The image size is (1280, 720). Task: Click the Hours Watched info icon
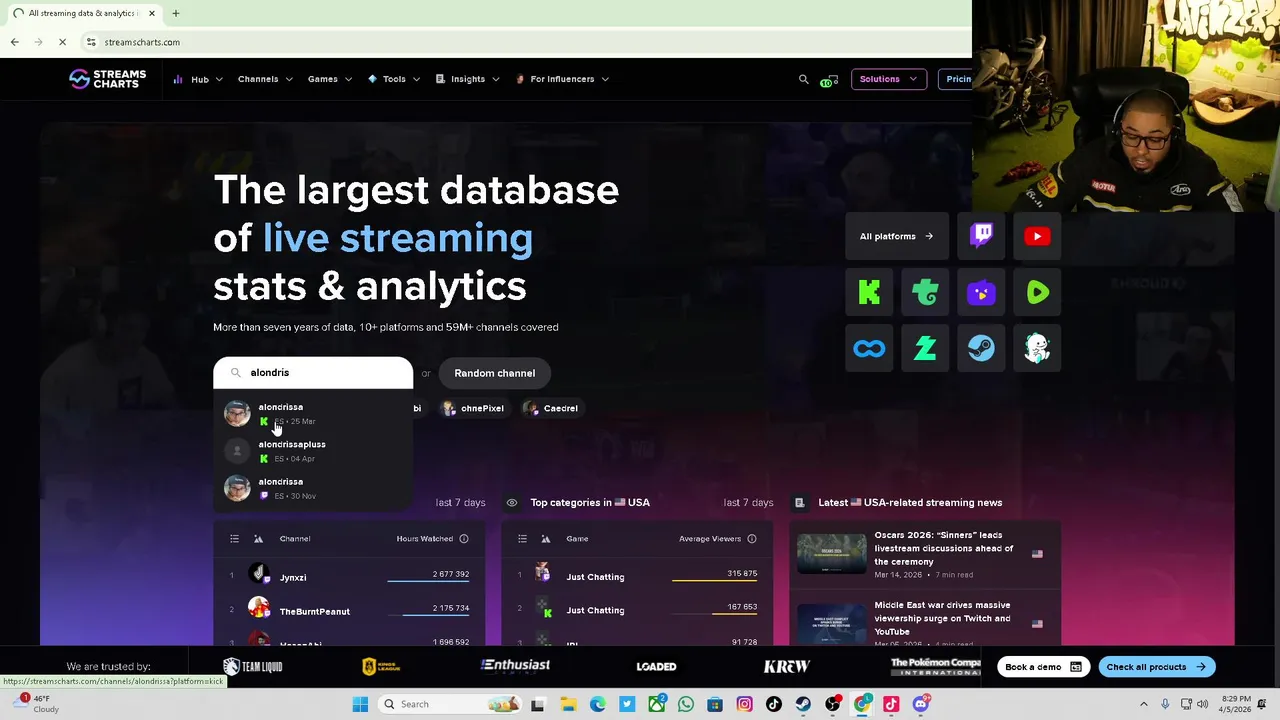[464, 539]
